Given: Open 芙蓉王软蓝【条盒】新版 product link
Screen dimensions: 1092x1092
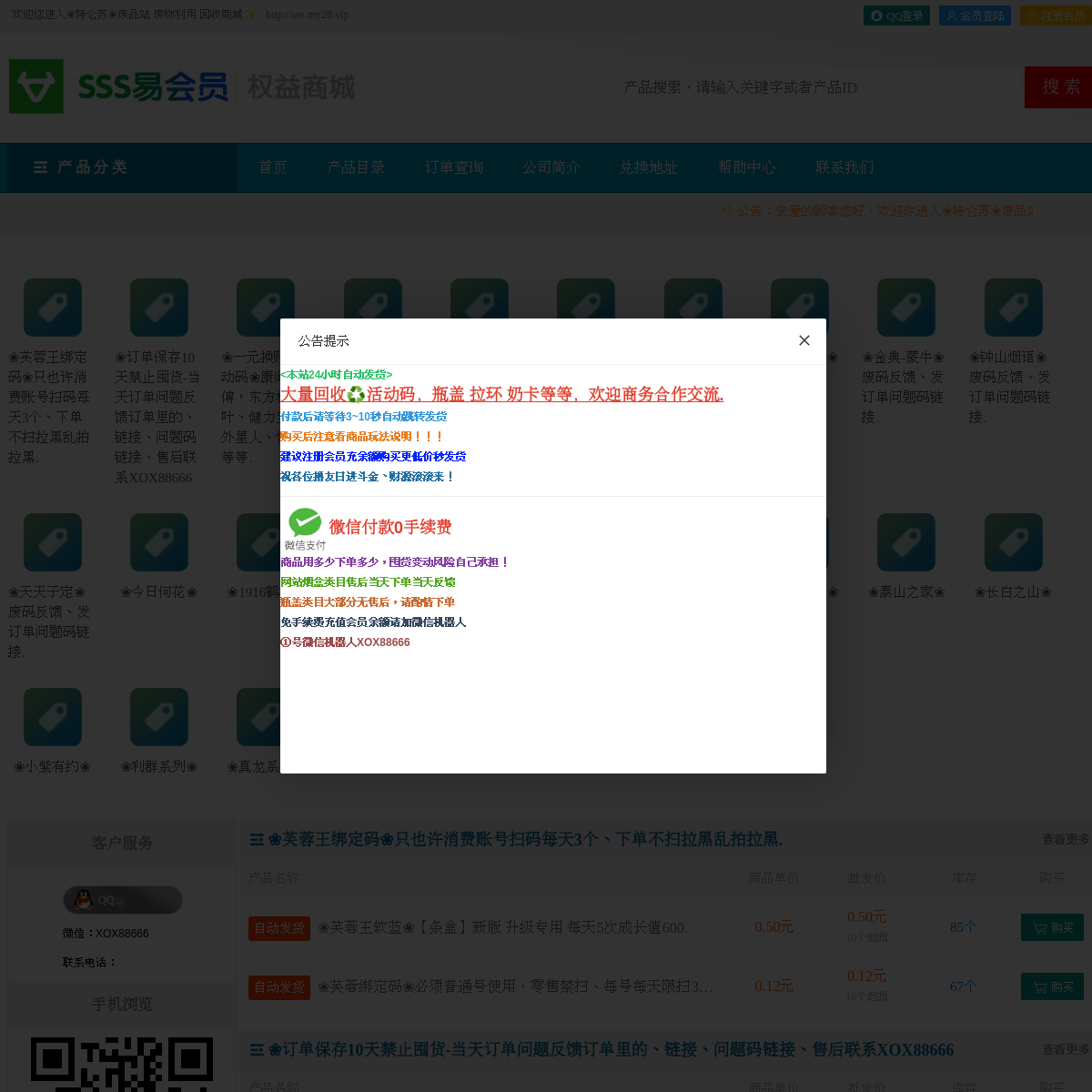Looking at the screenshot, I should click(502, 927).
